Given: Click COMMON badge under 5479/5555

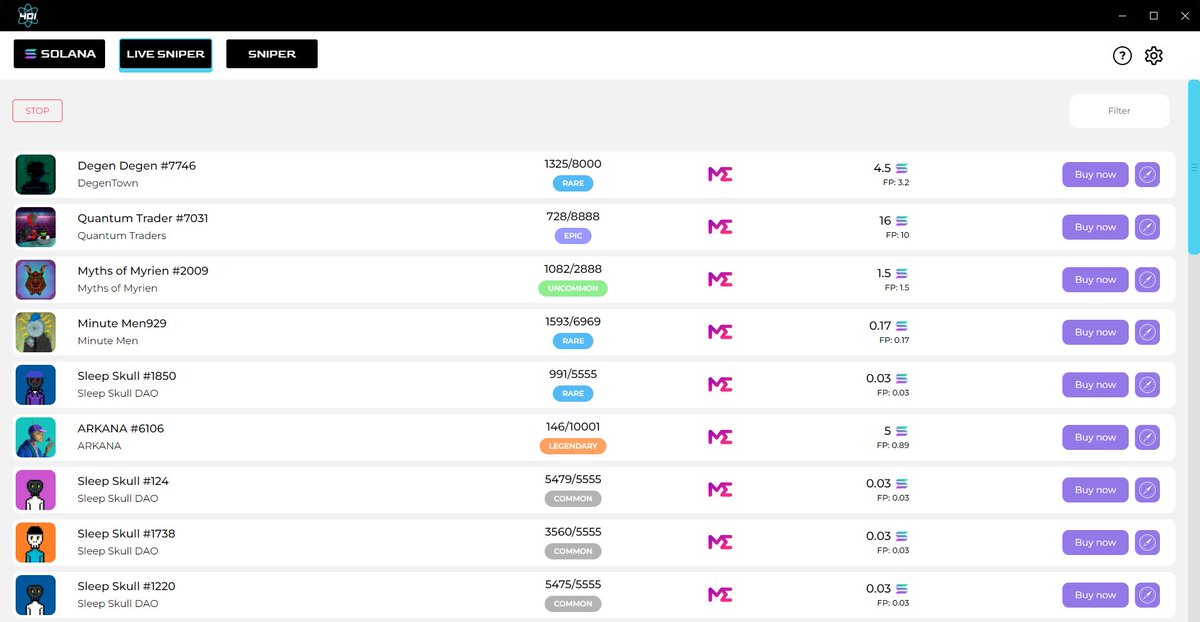Looking at the screenshot, I should [x=573, y=498].
